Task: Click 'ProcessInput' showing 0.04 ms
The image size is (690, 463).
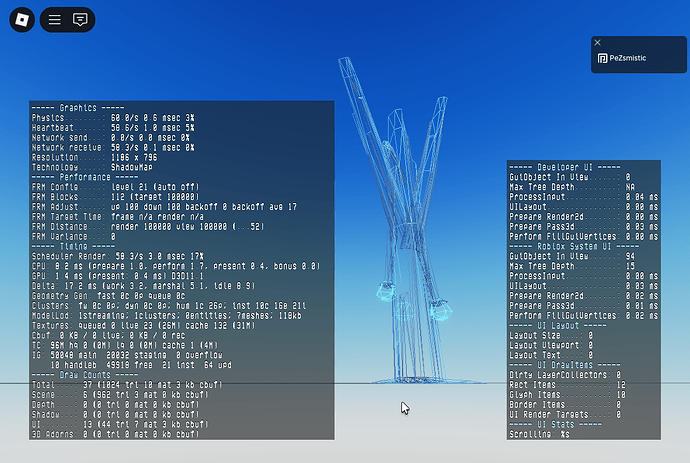Action: pyautogui.click(x=584, y=197)
